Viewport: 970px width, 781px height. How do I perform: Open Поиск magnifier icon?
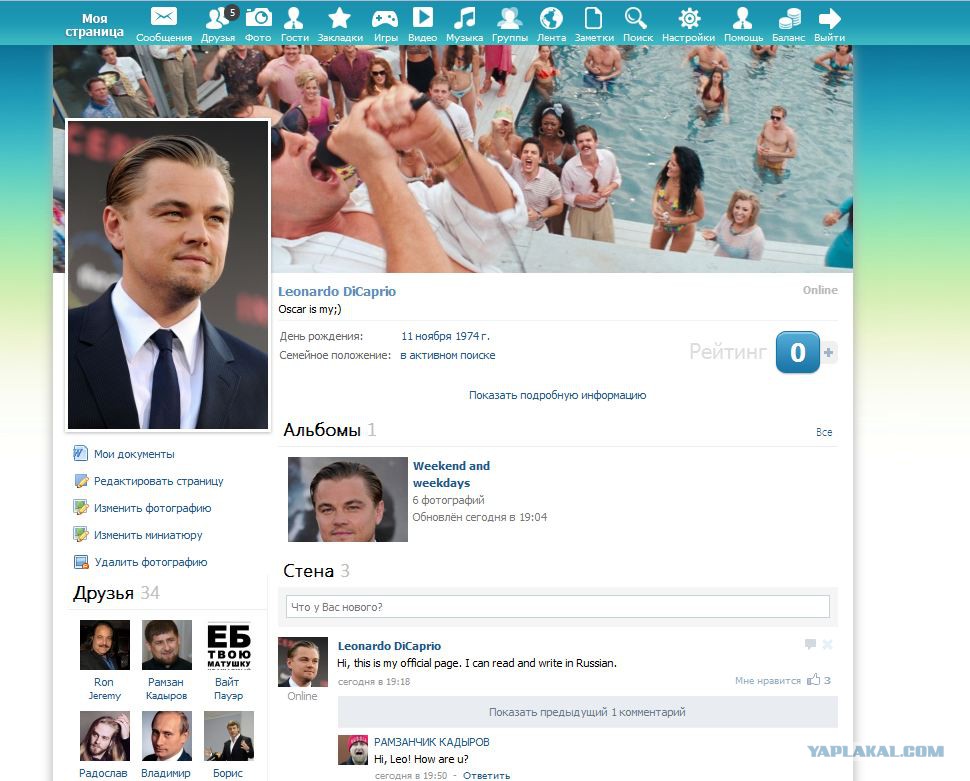(x=637, y=17)
